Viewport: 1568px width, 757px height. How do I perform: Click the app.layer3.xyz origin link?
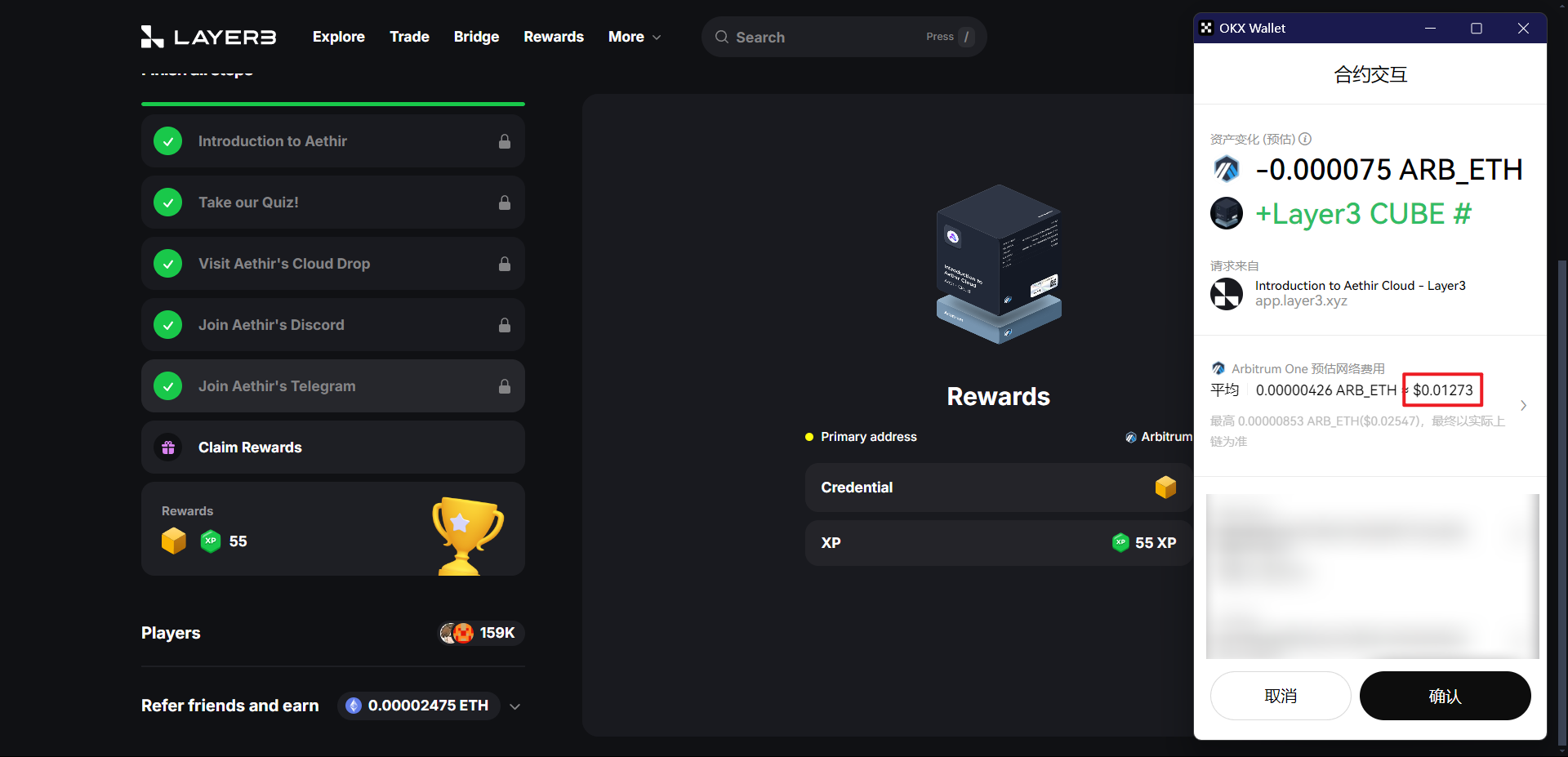pyautogui.click(x=1301, y=301)
